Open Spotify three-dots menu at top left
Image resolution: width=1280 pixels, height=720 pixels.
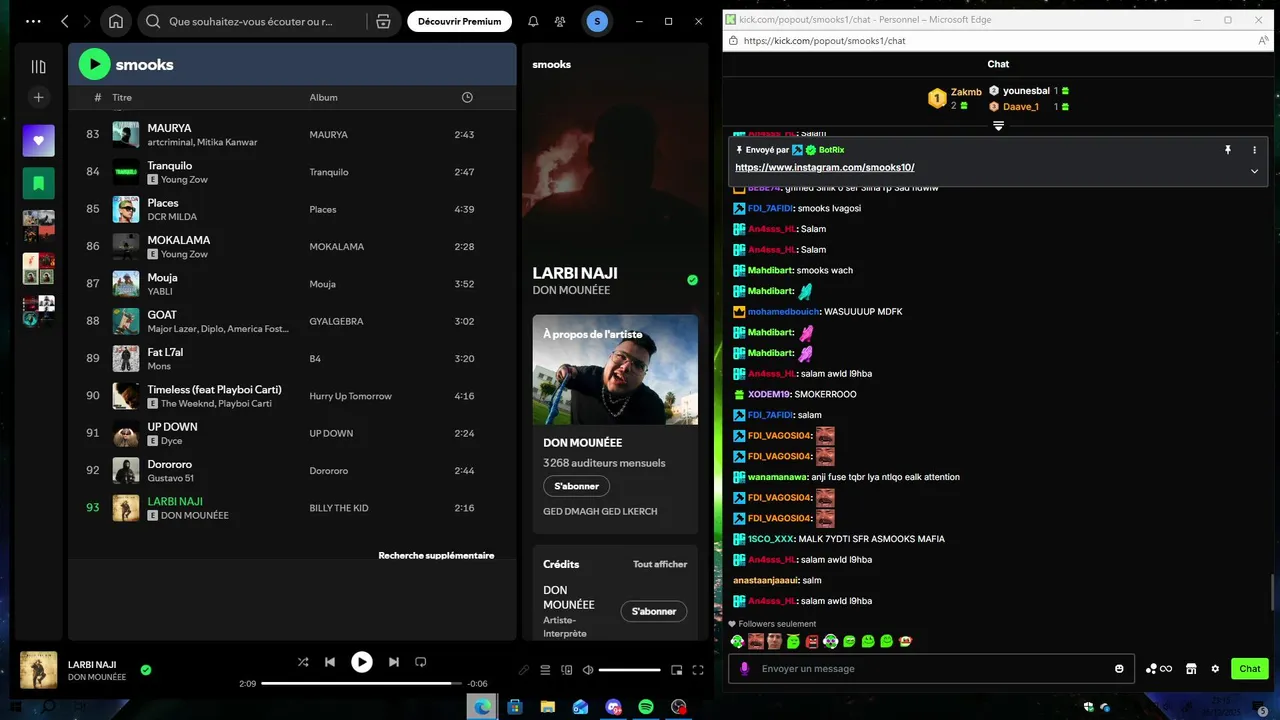(33, 21)
